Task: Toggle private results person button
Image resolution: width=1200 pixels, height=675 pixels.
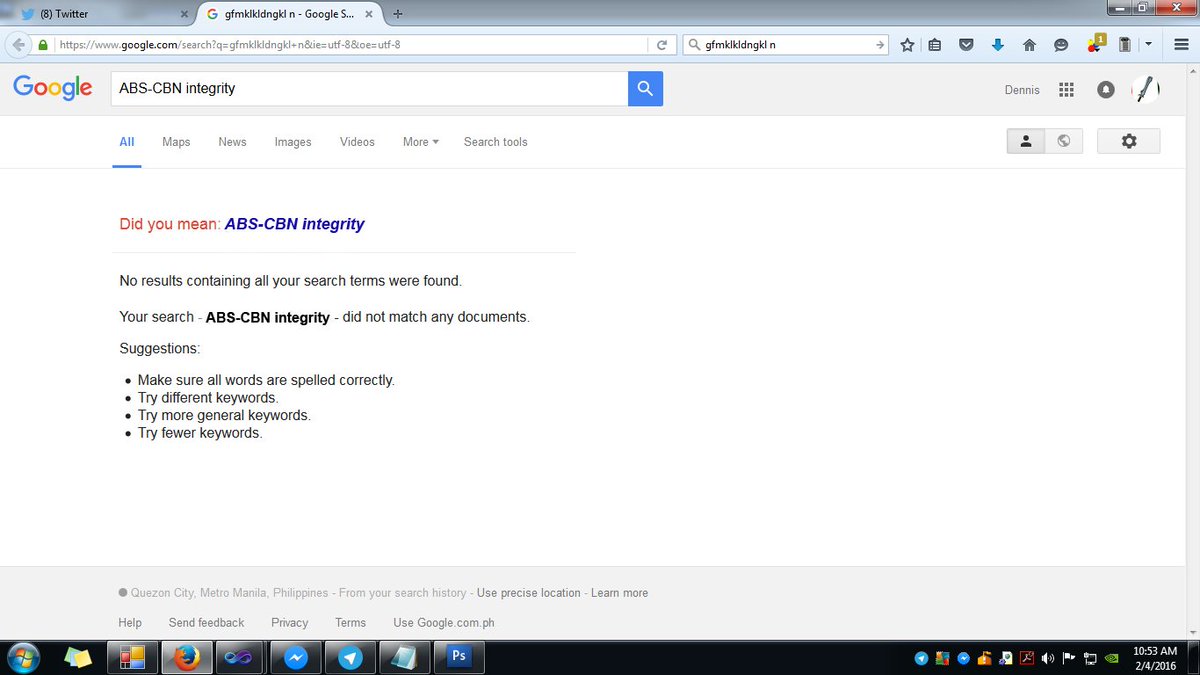Action: pyautogui.click(x=1025, y=141)
